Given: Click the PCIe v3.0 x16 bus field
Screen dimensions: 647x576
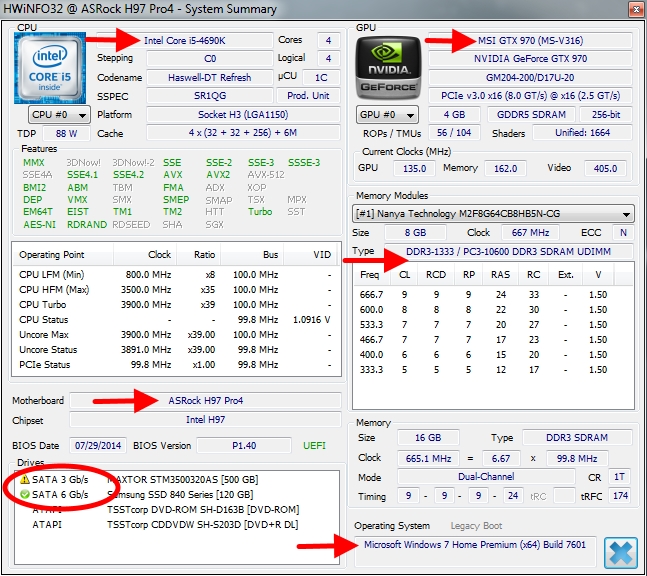Looking at the screenshot, I should [530, 96].
